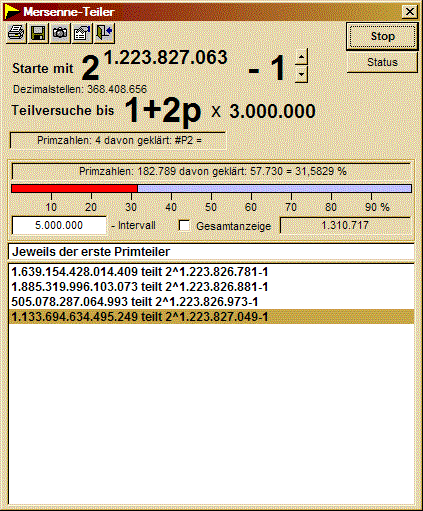Open the Status button

tap(382, 62)
